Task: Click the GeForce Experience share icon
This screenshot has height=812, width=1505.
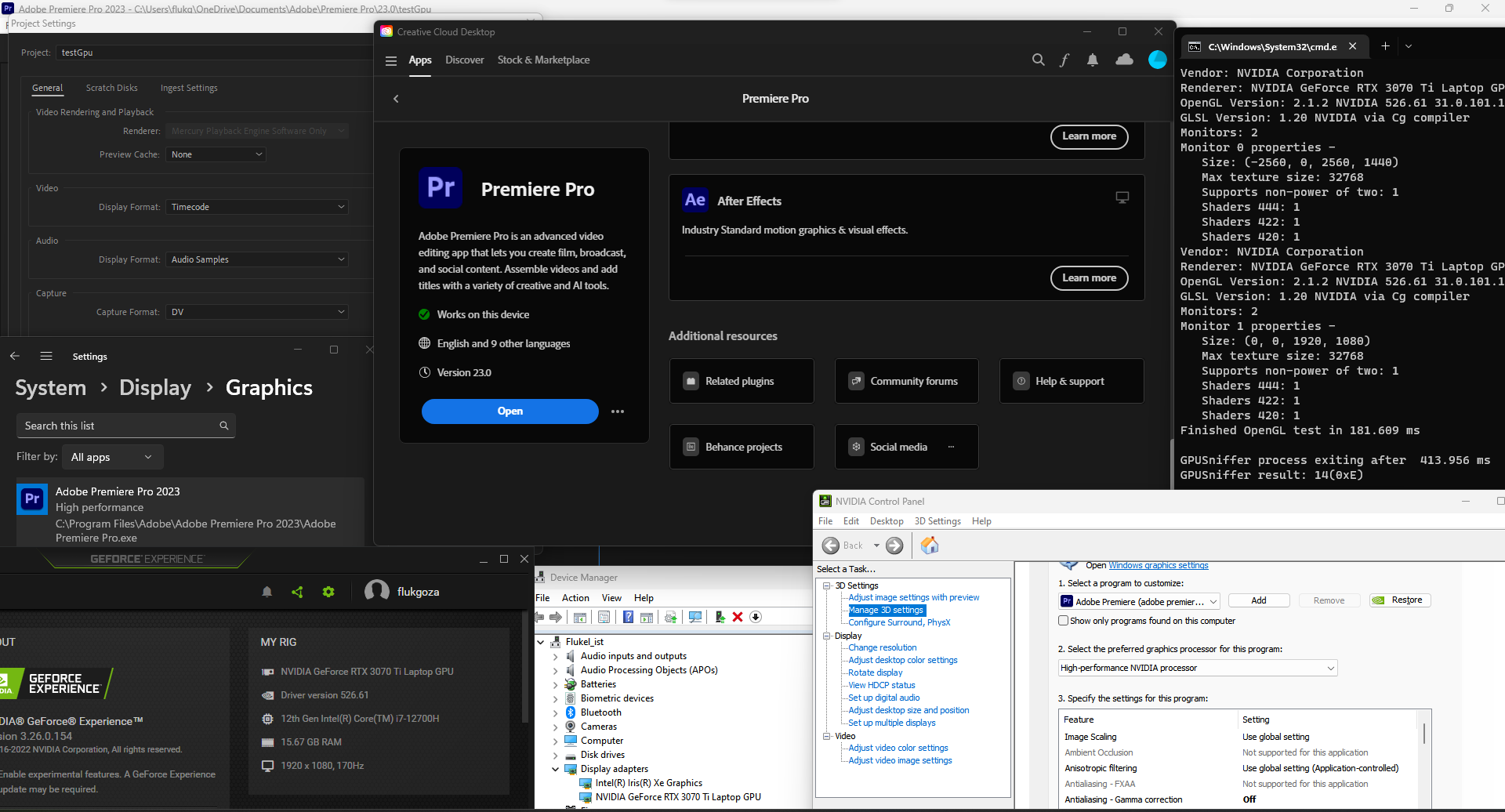Action: click(297, 592)
